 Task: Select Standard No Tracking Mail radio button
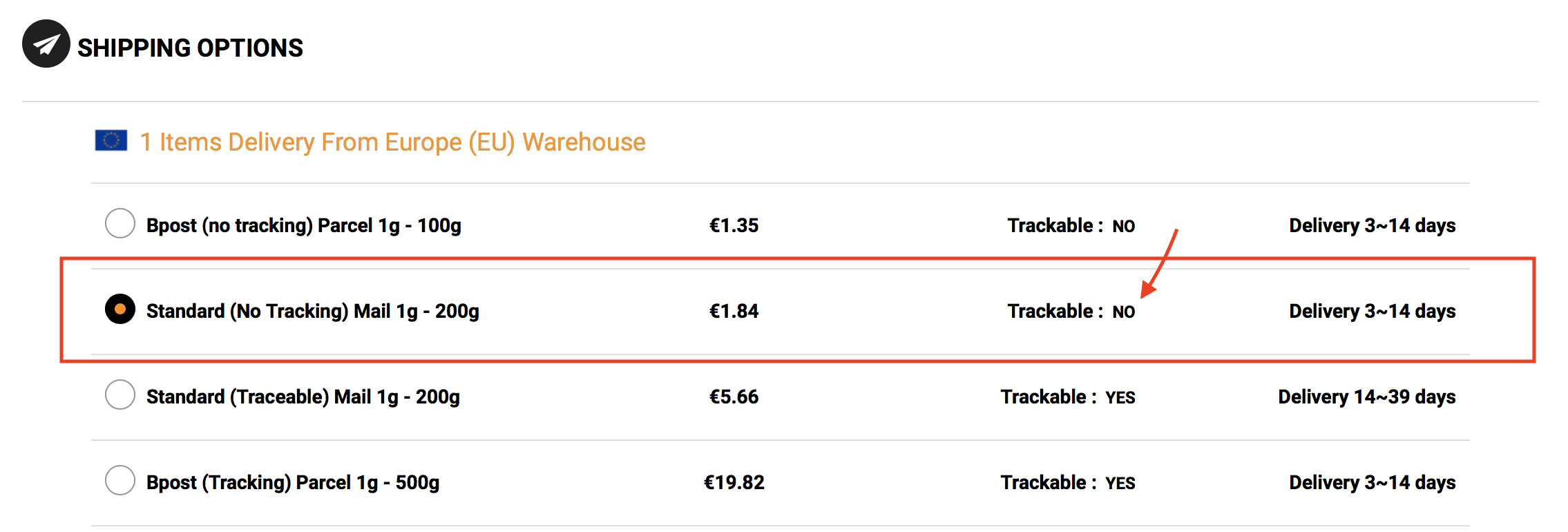[120, 309]
